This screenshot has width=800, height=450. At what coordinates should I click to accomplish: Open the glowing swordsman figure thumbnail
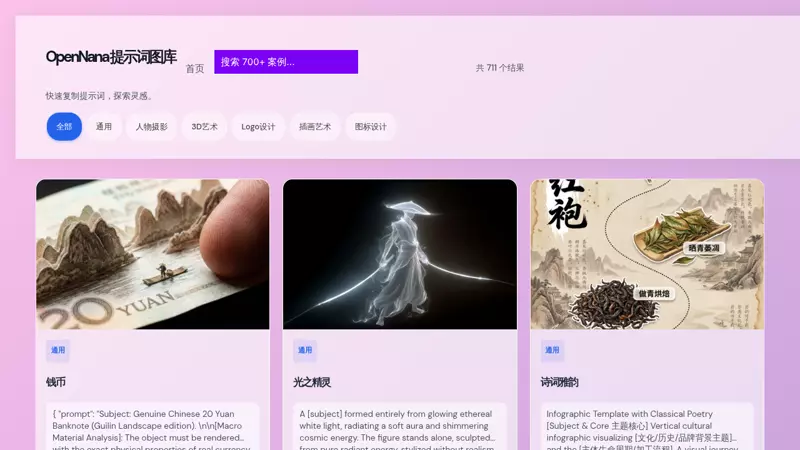click(x=400, y=254)
